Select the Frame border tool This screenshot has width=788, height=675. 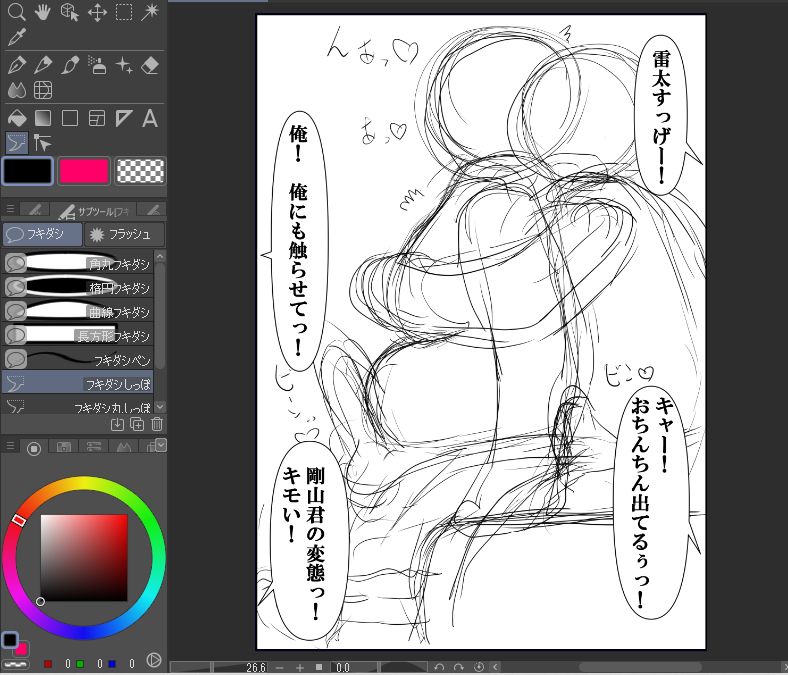(97, 119)
